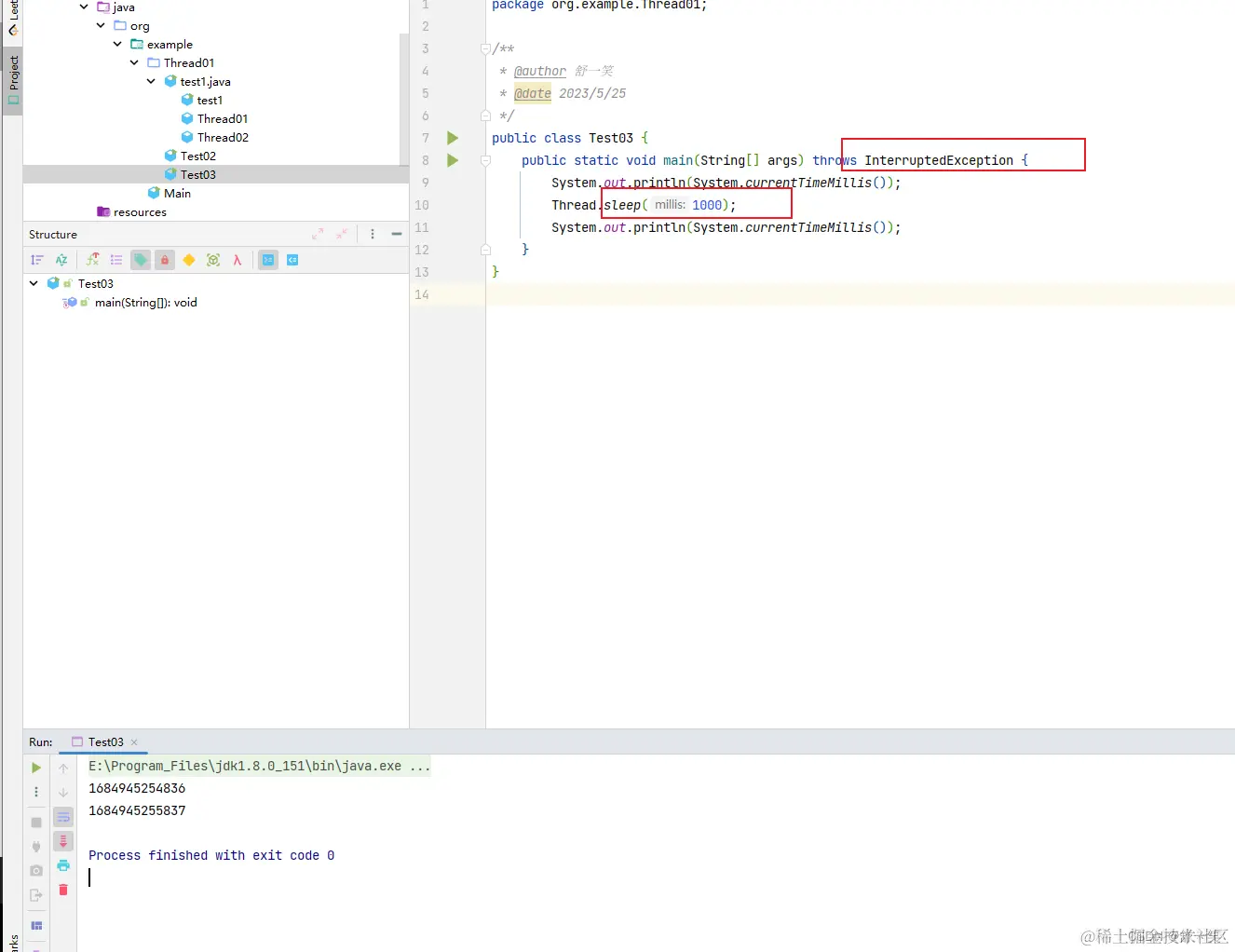This screenshot has width=1235, height=952.
Task: Click console output 1684945255837
Action: coord(137,810)
